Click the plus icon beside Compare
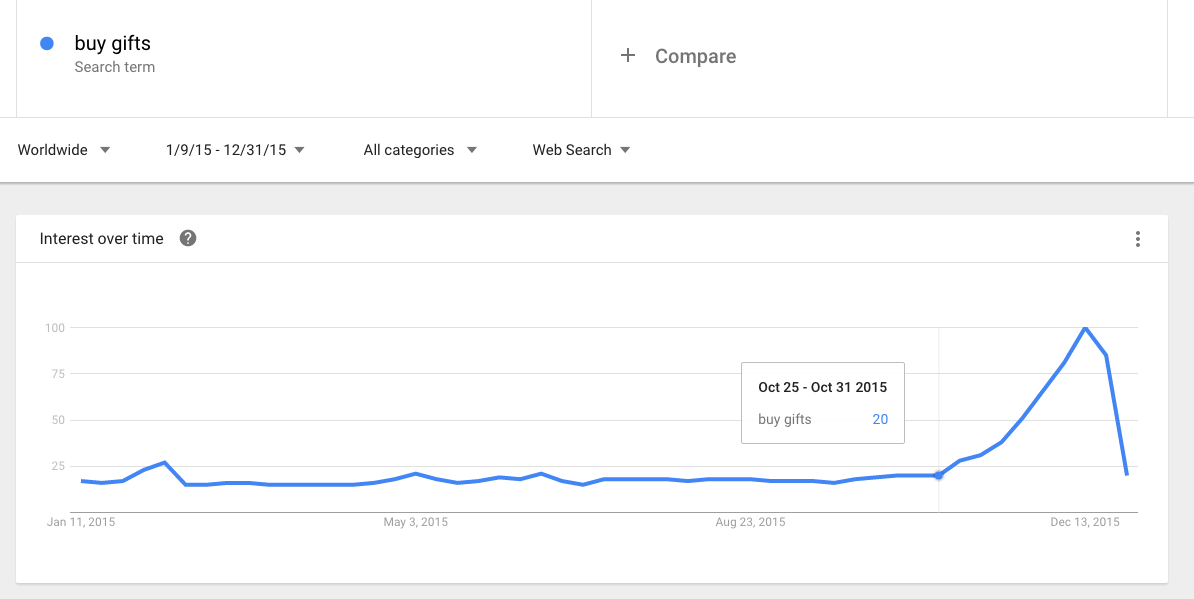Viewport: 1194px width, 599px height. pos(627,56)
